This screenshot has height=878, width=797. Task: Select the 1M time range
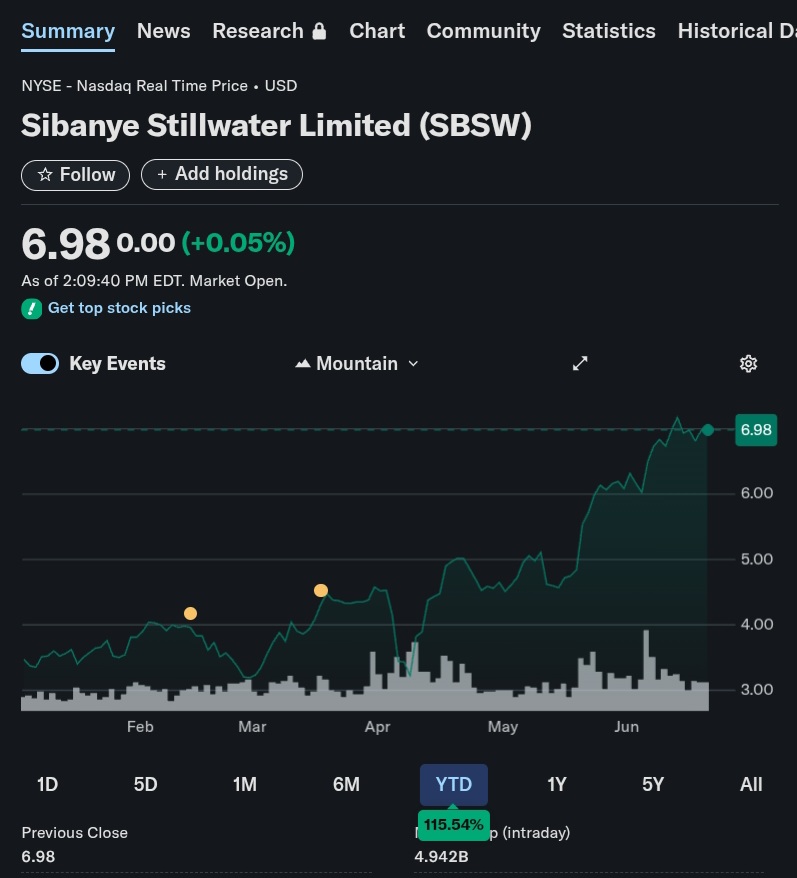tap(245, 784)
